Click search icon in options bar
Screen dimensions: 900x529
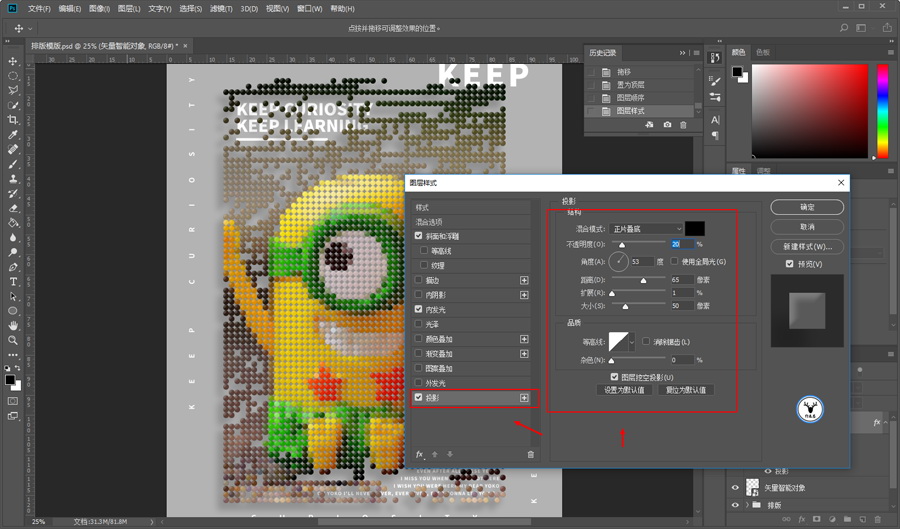click(x=844, y=28)
